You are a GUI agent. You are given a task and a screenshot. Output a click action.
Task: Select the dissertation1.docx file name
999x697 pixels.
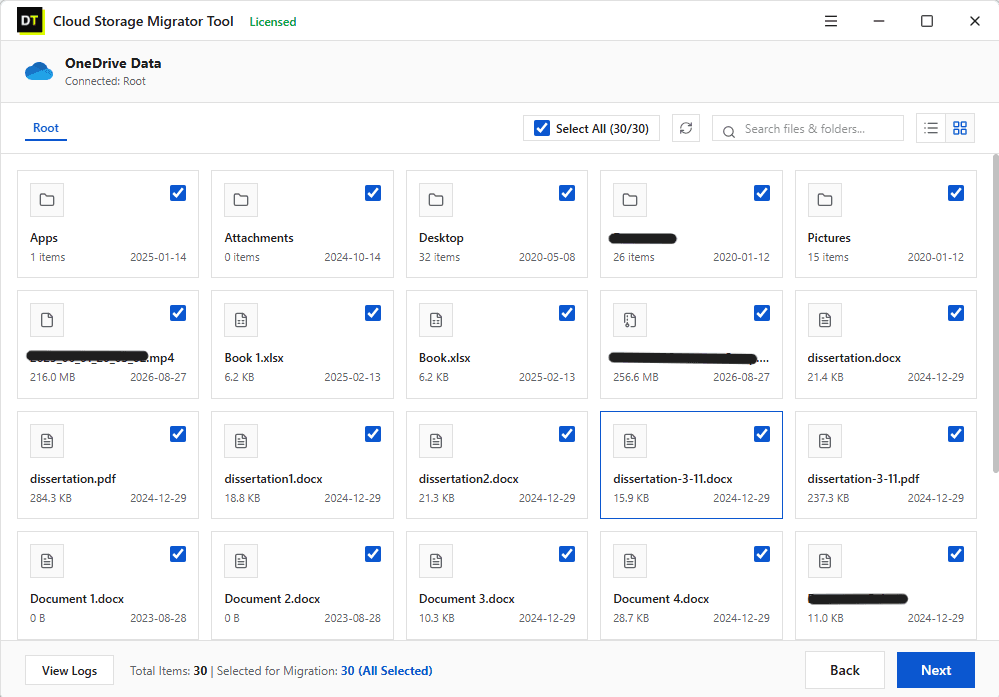tap(273, 478)
